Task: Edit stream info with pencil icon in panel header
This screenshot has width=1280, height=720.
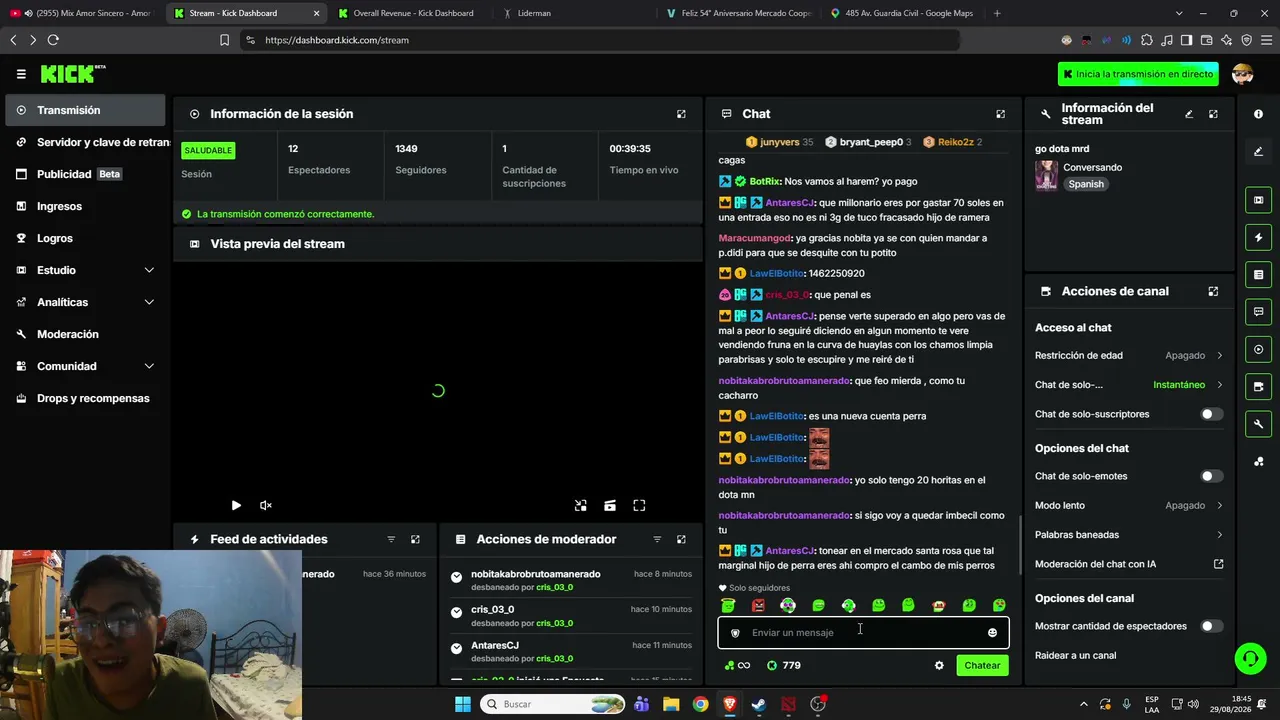Action: 1189,114
